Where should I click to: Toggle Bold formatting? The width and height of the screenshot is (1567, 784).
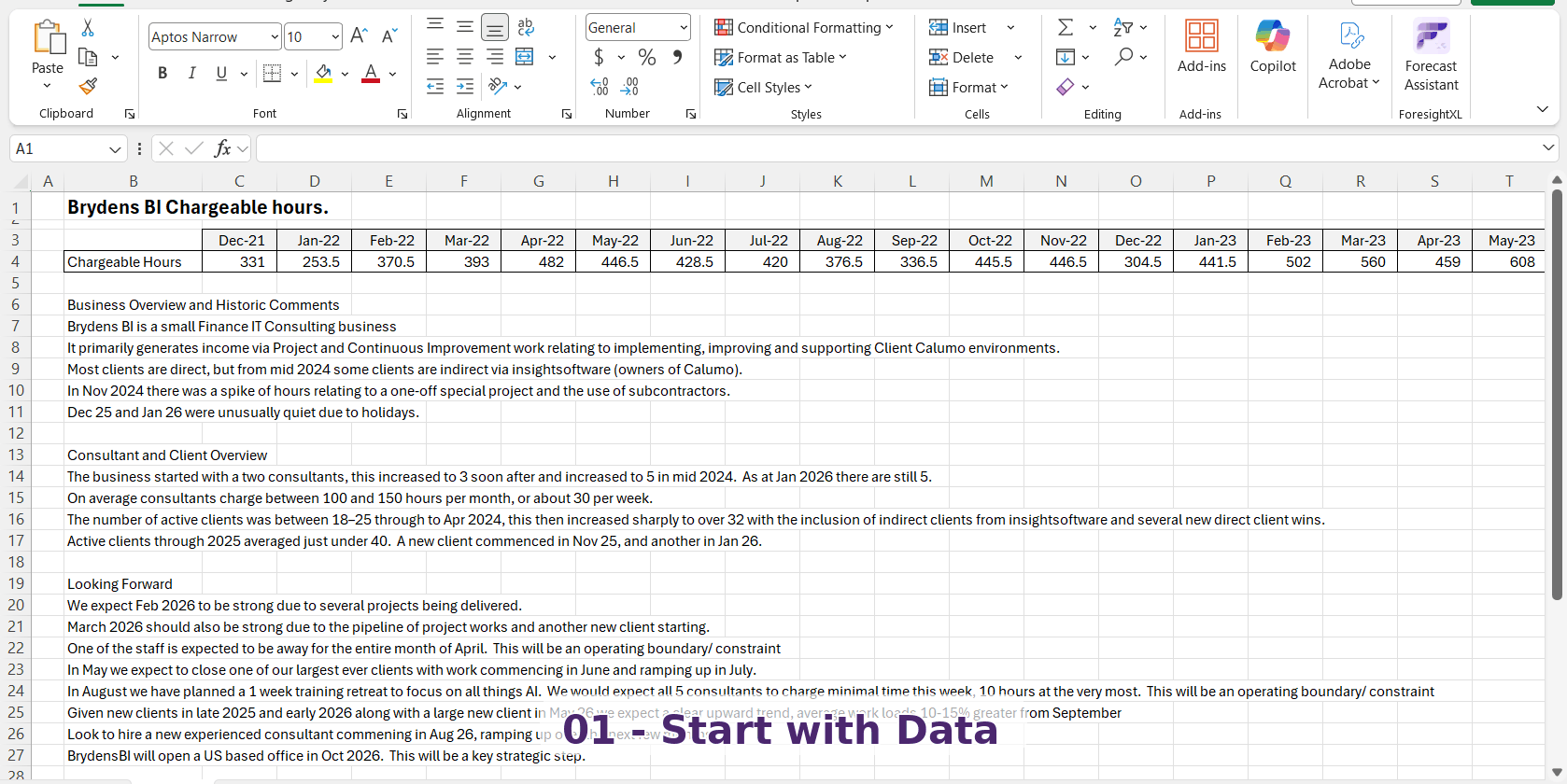click(x=162, y=73)
